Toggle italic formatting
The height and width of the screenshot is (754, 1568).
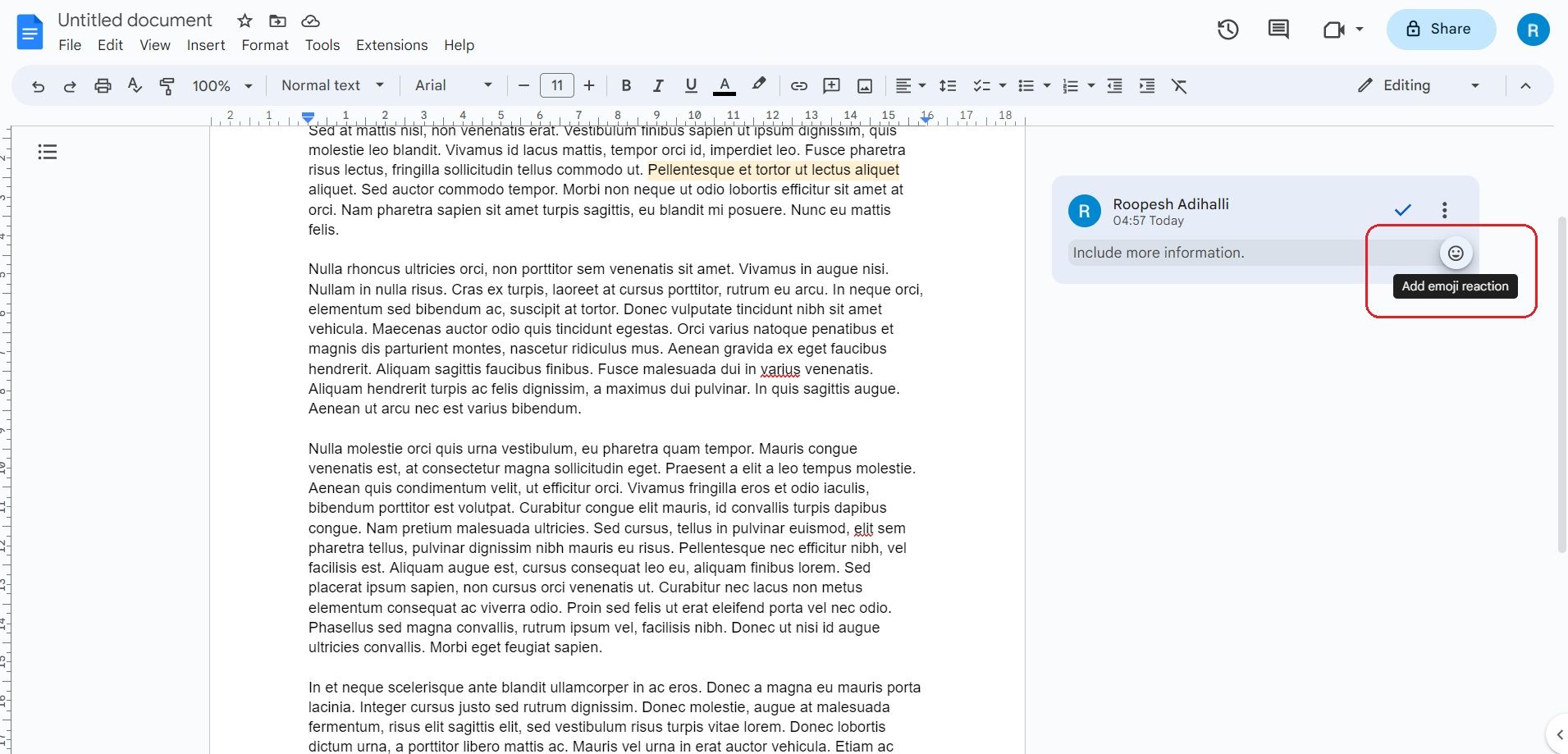658,85
